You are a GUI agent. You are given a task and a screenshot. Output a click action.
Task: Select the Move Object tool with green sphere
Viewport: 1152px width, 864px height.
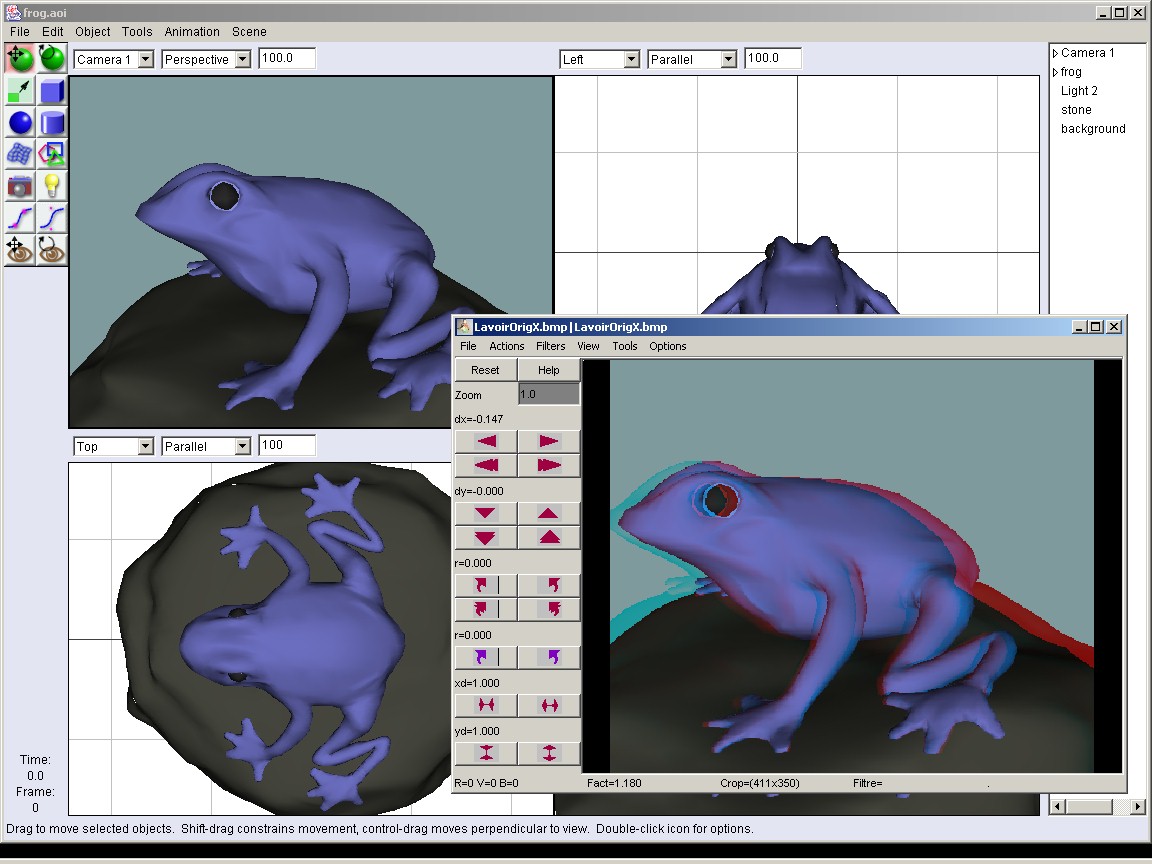pyautogui.click(x=20, y=58)
